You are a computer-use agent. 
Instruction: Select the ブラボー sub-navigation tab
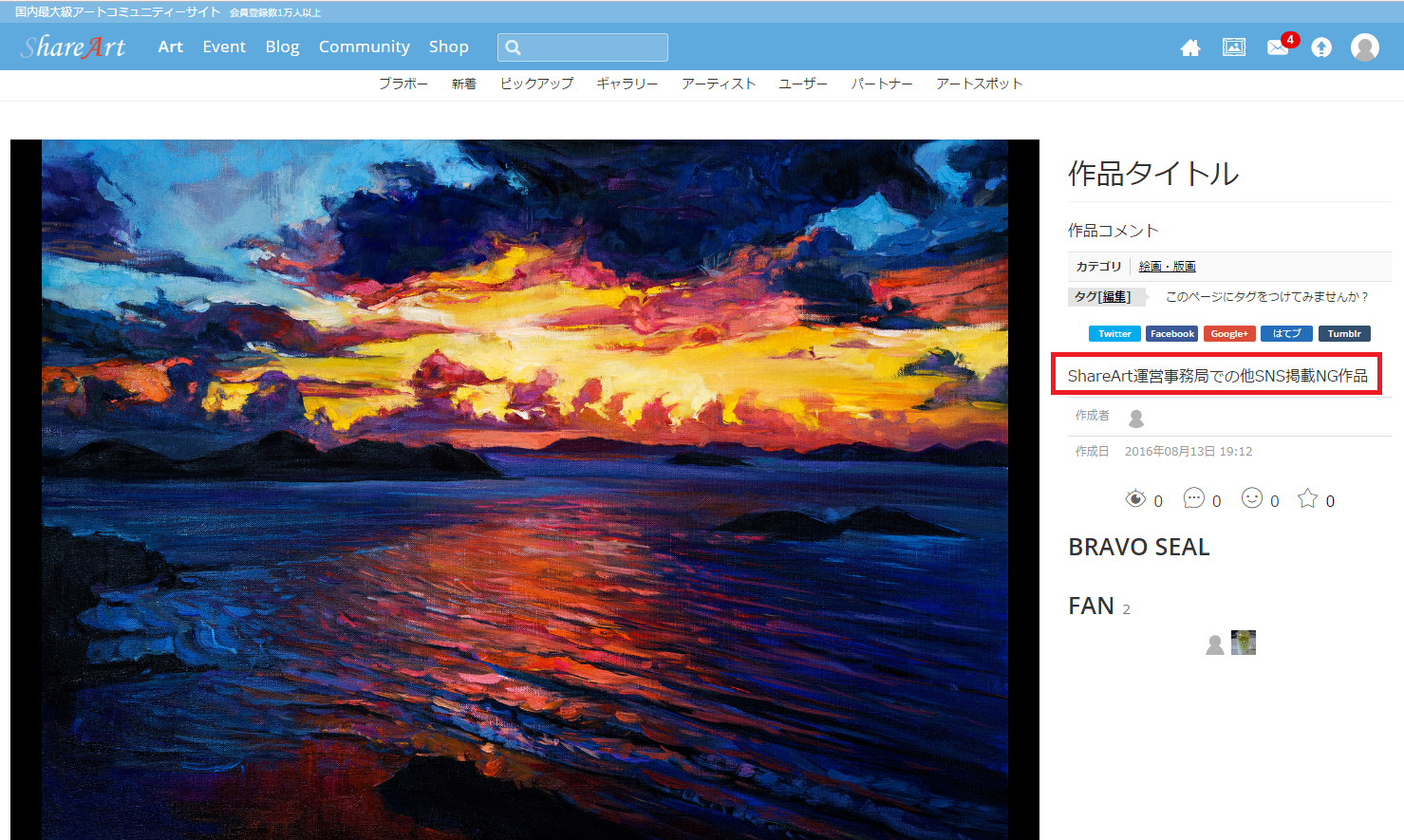(403, 84)
